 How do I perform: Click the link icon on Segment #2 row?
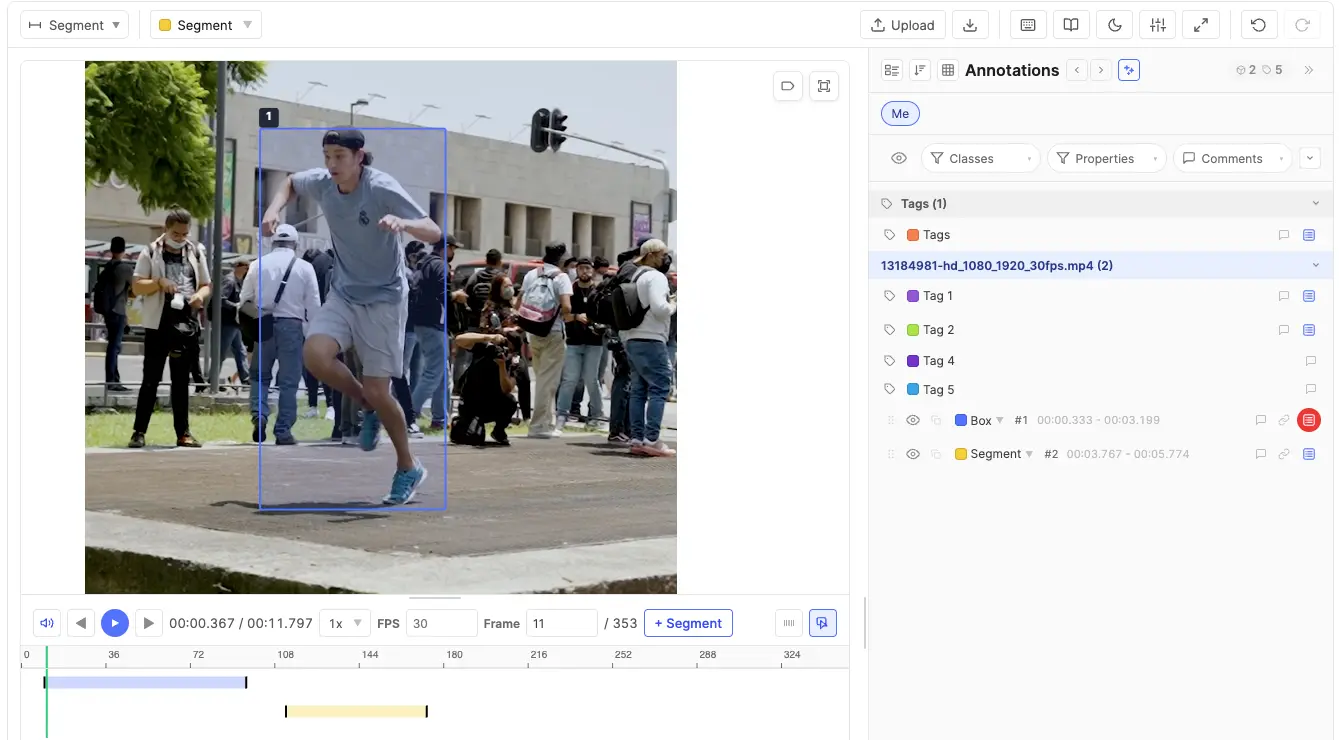coord(1285,454)
